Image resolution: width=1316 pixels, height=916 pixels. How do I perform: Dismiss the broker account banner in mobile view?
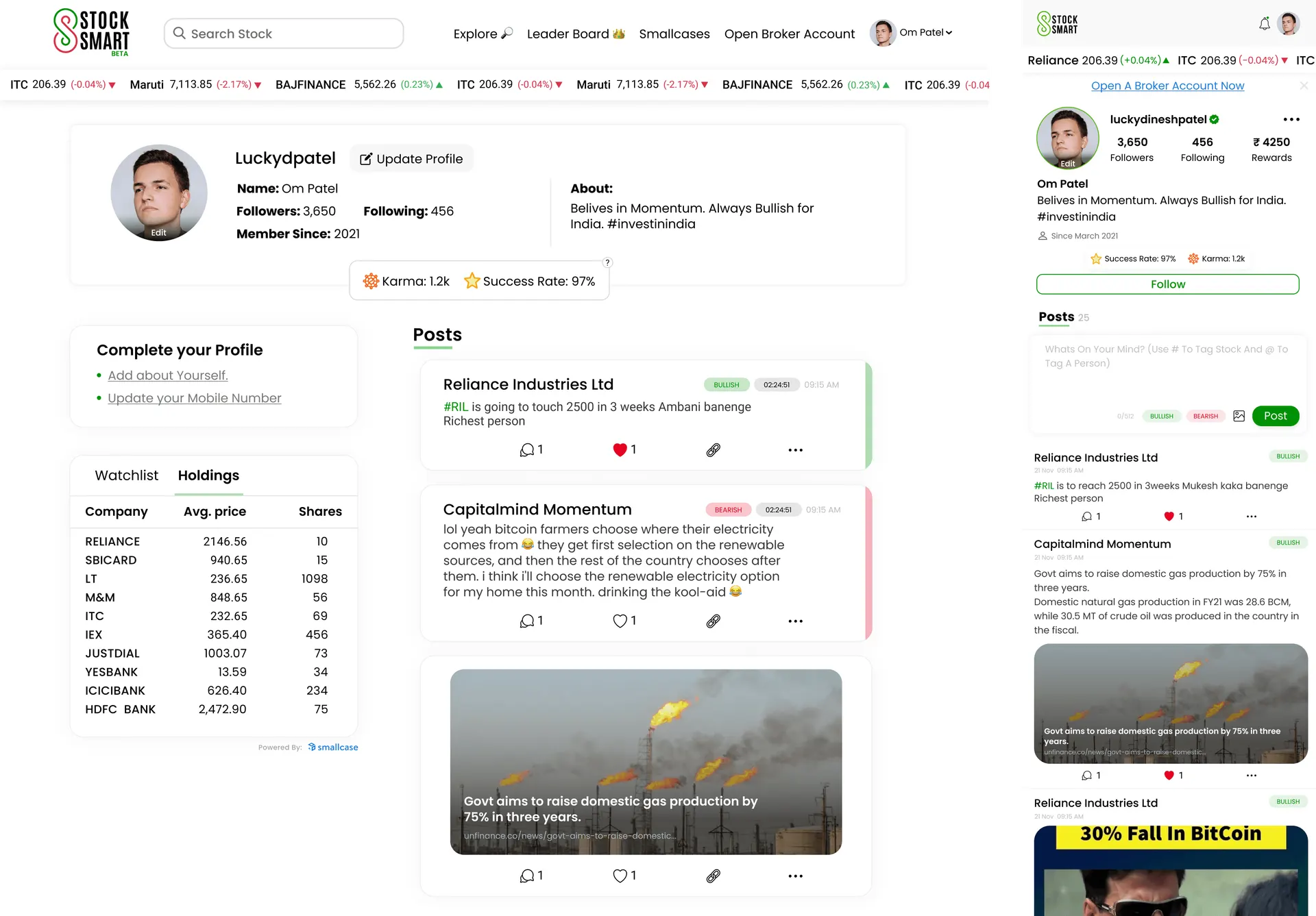coord(1304,86)
